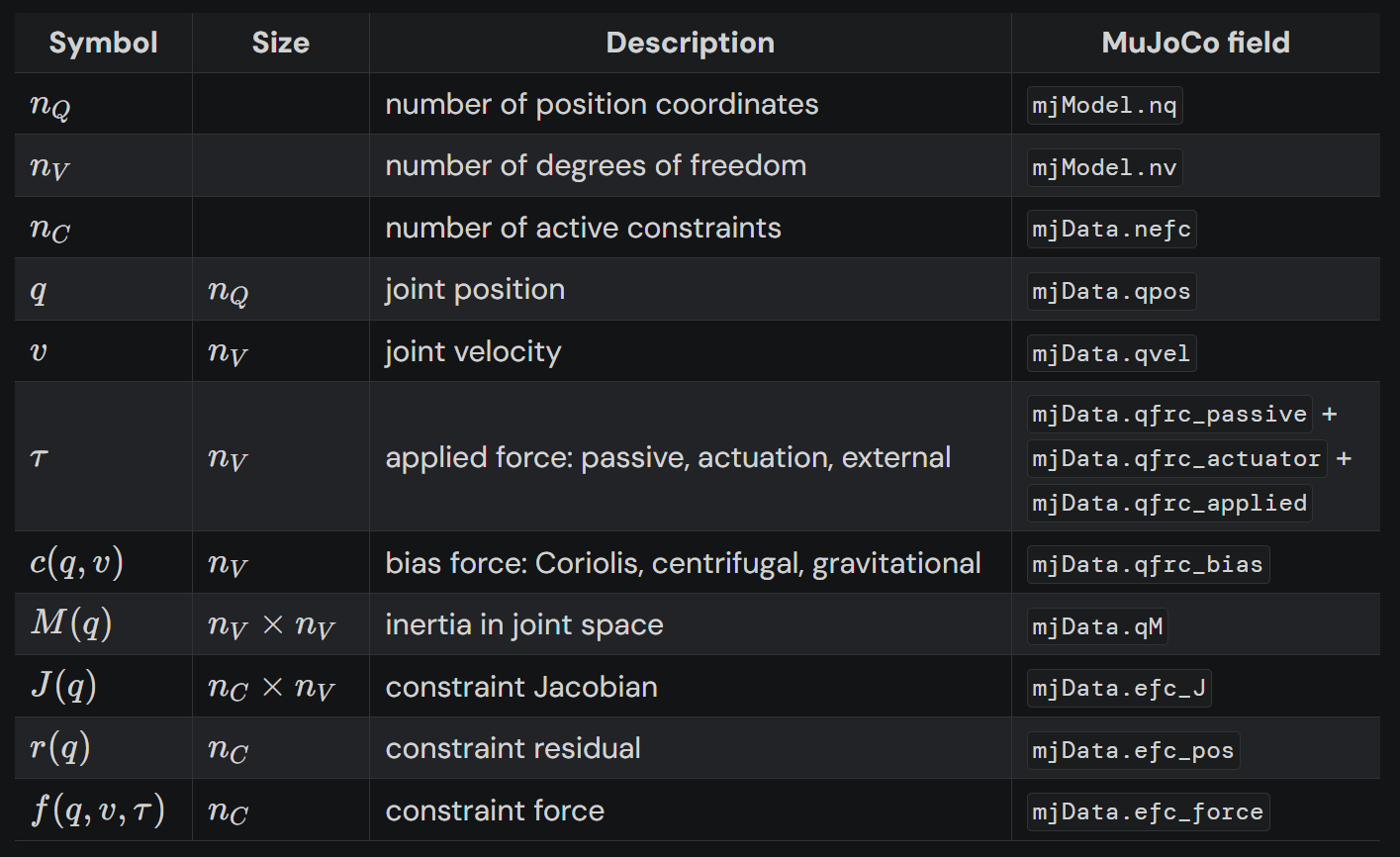The height and width of the screenshot is (857, 1400).
Task: Select the mjData.efc_pos code field
Action: [x=1133, y=750]
